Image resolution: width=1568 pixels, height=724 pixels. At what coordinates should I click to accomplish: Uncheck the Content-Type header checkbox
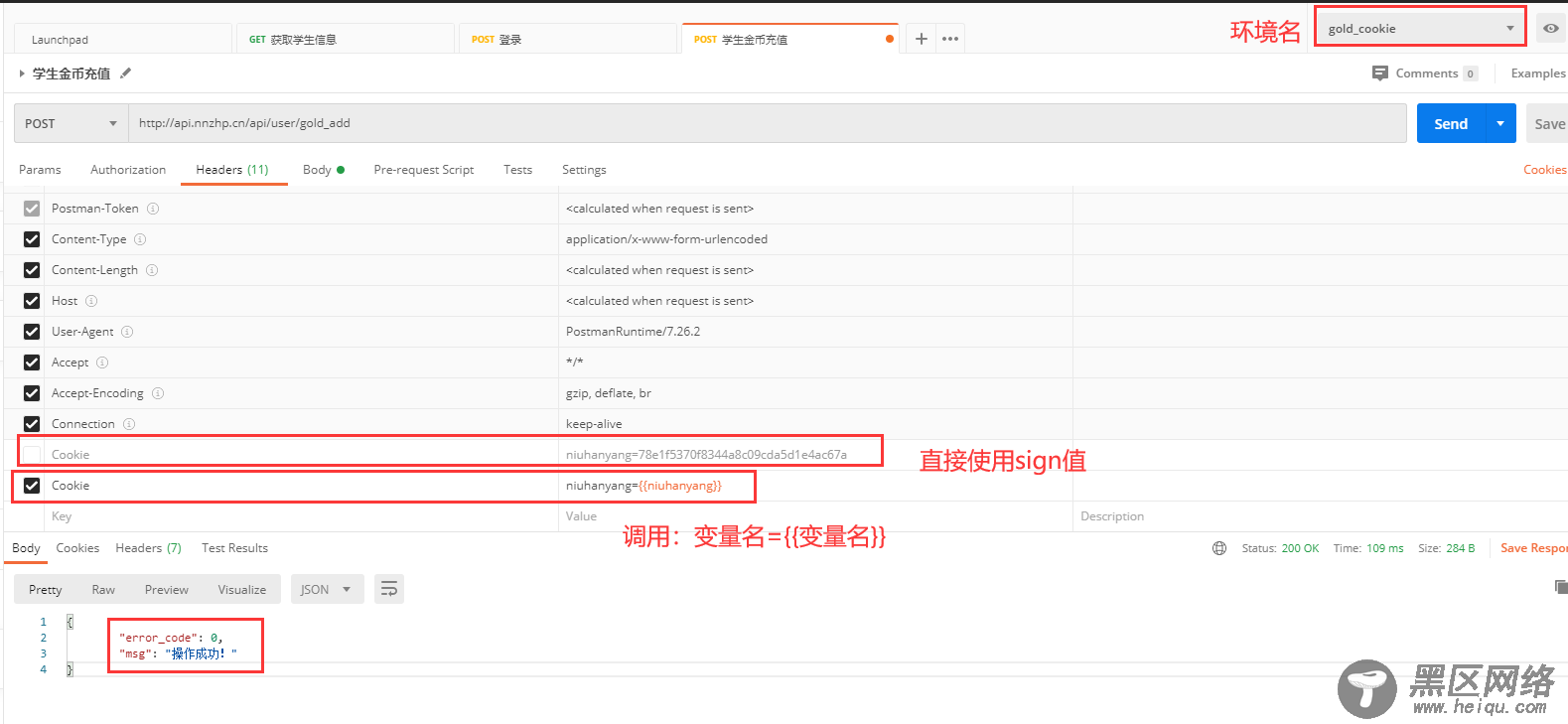[x=32, y=239]
